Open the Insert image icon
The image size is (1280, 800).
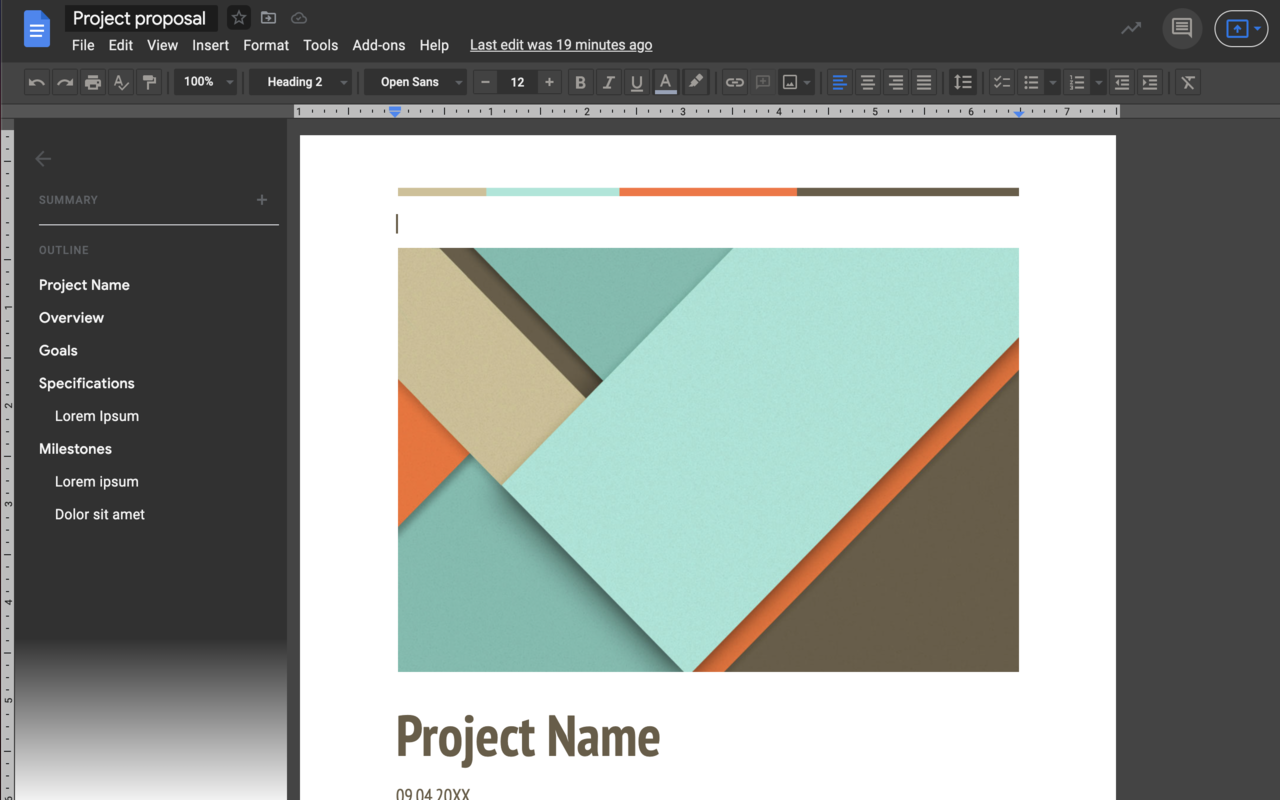(x=790, y=82)
